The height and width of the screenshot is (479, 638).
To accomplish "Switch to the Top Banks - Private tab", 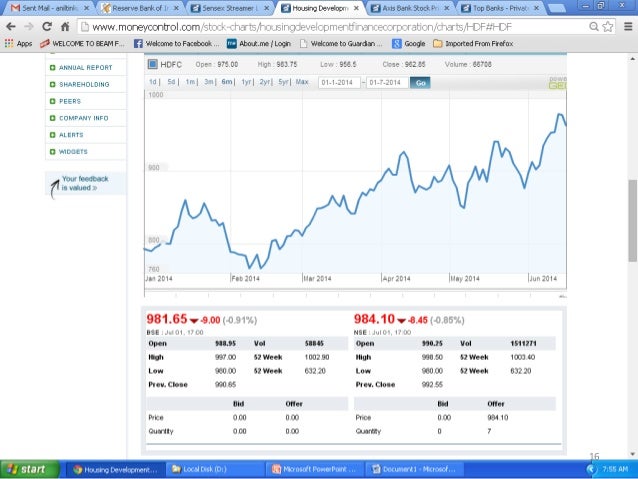I will point(501,8).
